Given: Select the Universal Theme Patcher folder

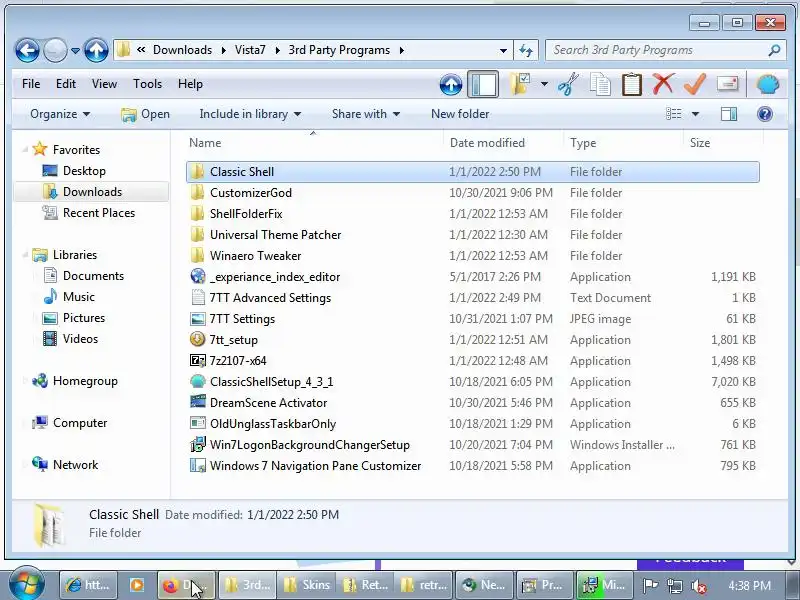Looking at the screenshot, I should coord(472,235).
